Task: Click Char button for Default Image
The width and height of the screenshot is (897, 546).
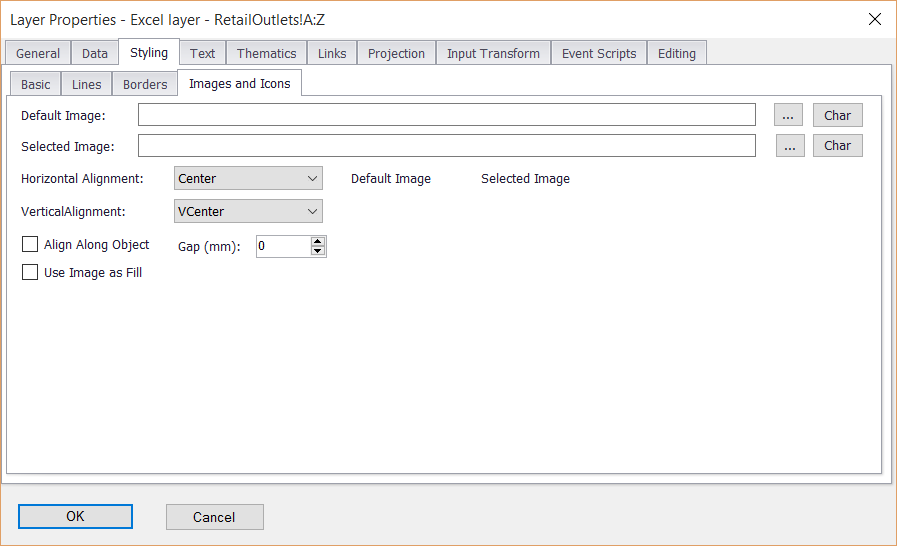Action: 837,115
